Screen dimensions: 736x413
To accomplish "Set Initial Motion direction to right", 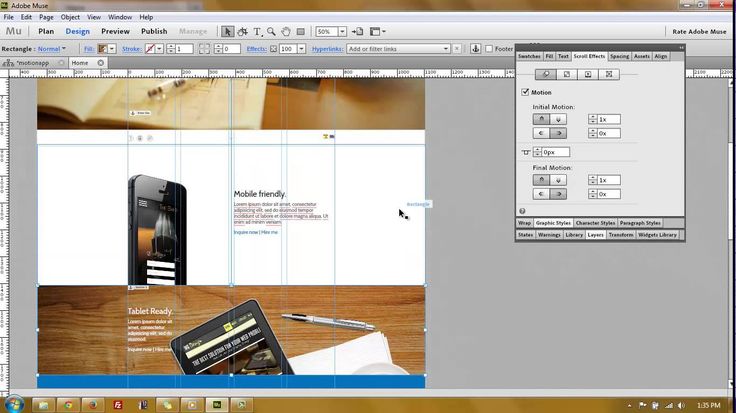I will pos(558,133).
